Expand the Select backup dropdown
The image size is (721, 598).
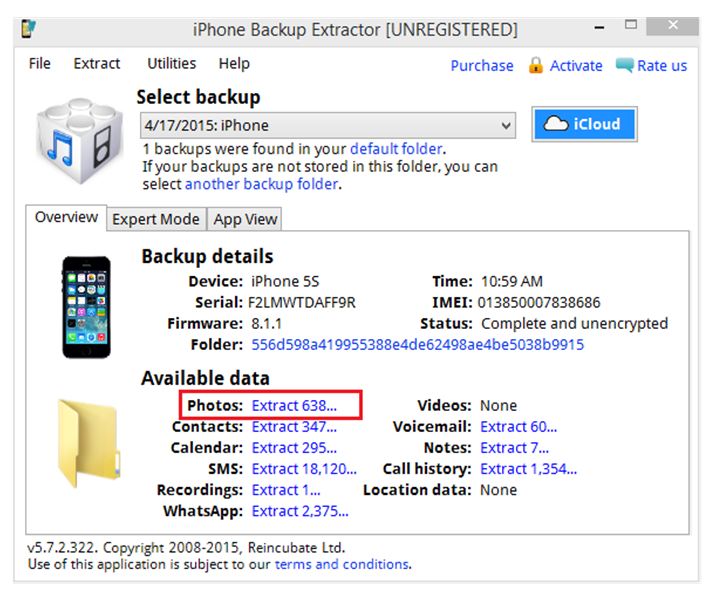[506, 126]
